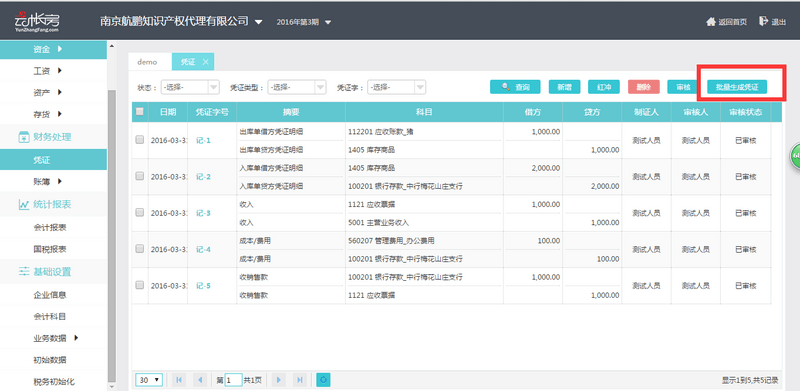
Task: Open voucher link 记-4
Action: click(203, 250)
